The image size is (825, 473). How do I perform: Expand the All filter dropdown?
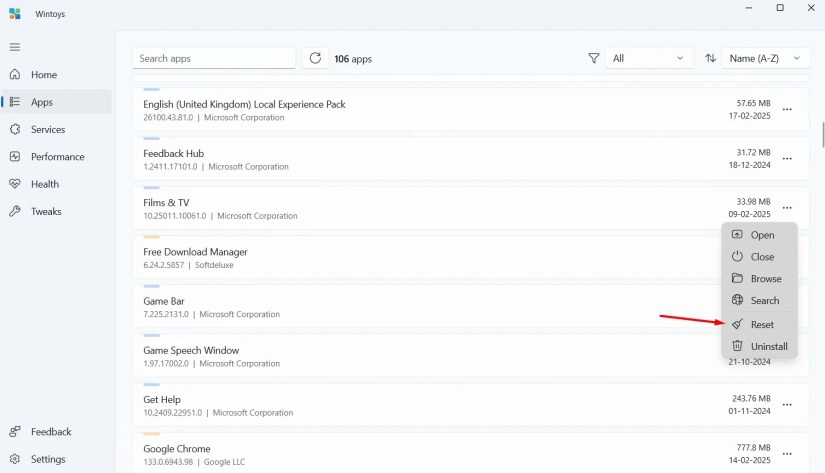(648, 58)
